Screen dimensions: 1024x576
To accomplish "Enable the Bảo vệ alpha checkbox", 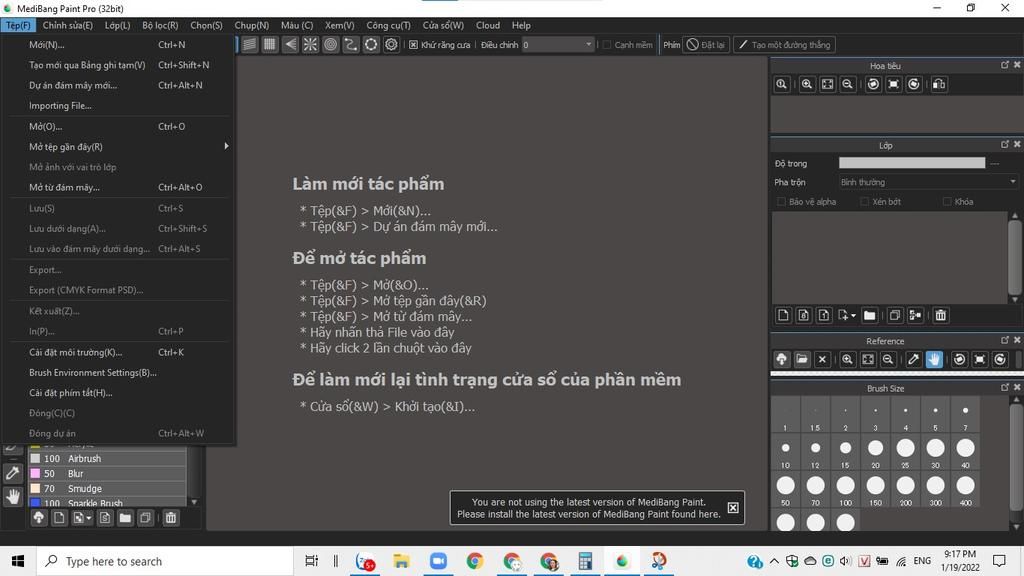I will coord(781,202).
